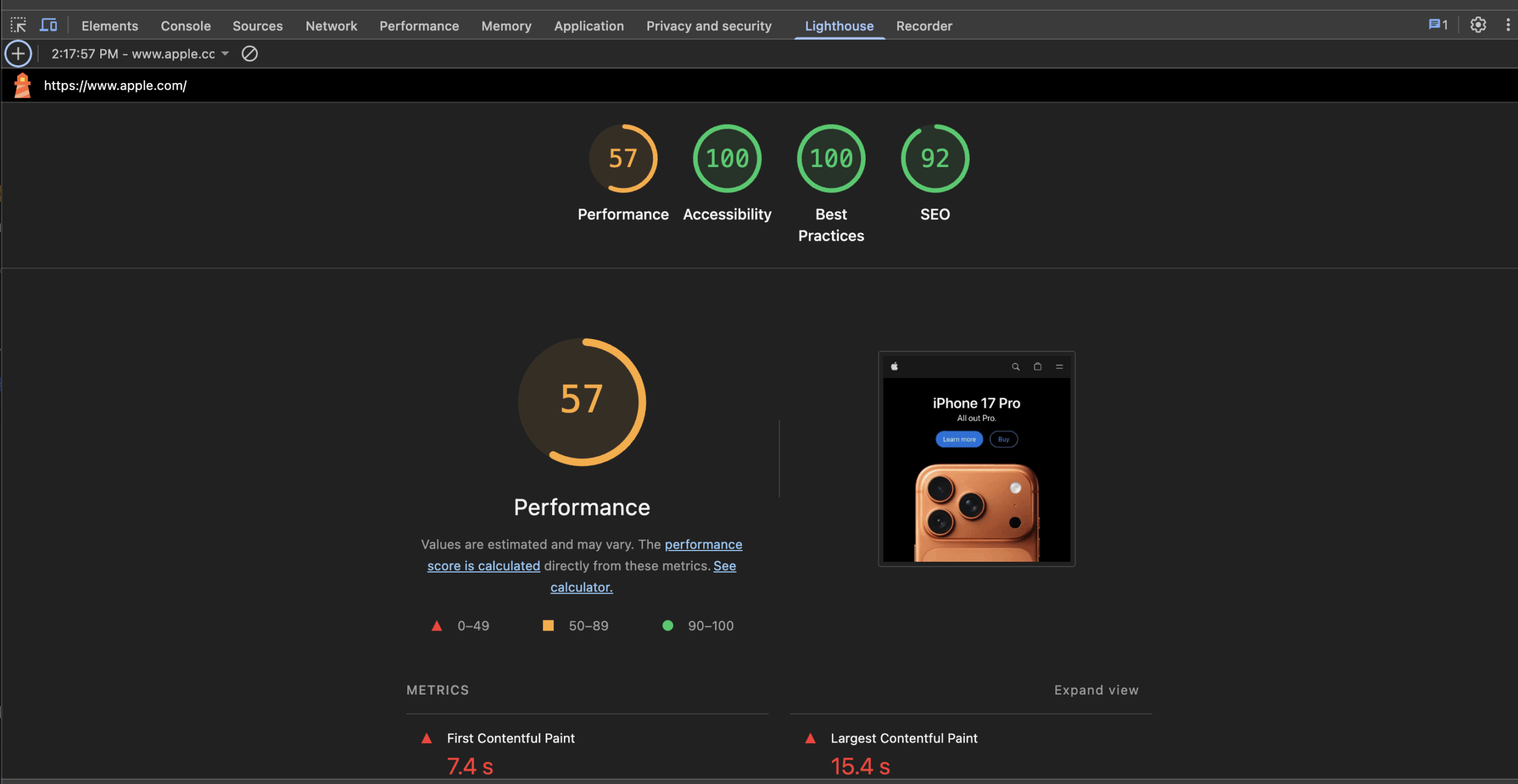Open DevTools settings gear

(x=1478, y=25)
